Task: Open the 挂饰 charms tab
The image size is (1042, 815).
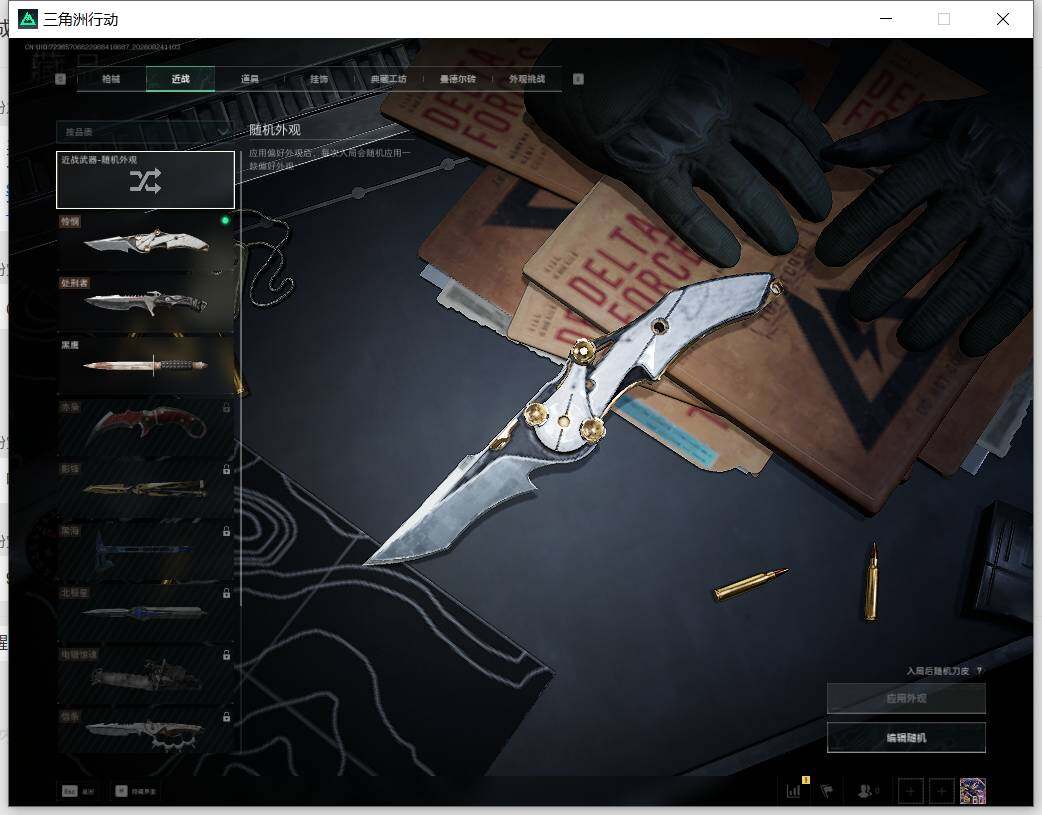Action: 319,79
